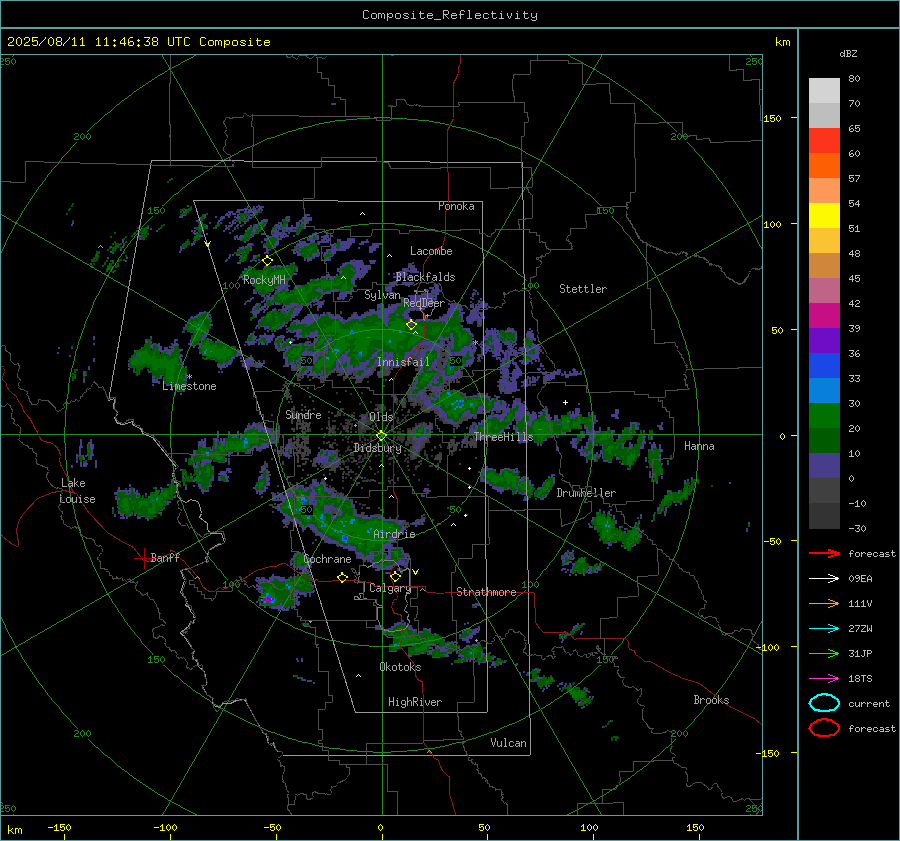The width and height of the screenshot is (900, 841).
Task: Click the HighRiver label
Action: [415, 702]
